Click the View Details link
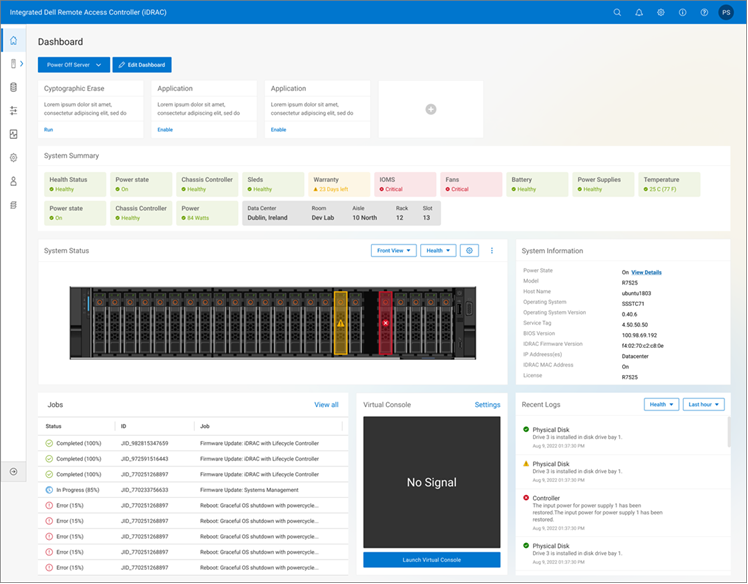 pos(646,272)
